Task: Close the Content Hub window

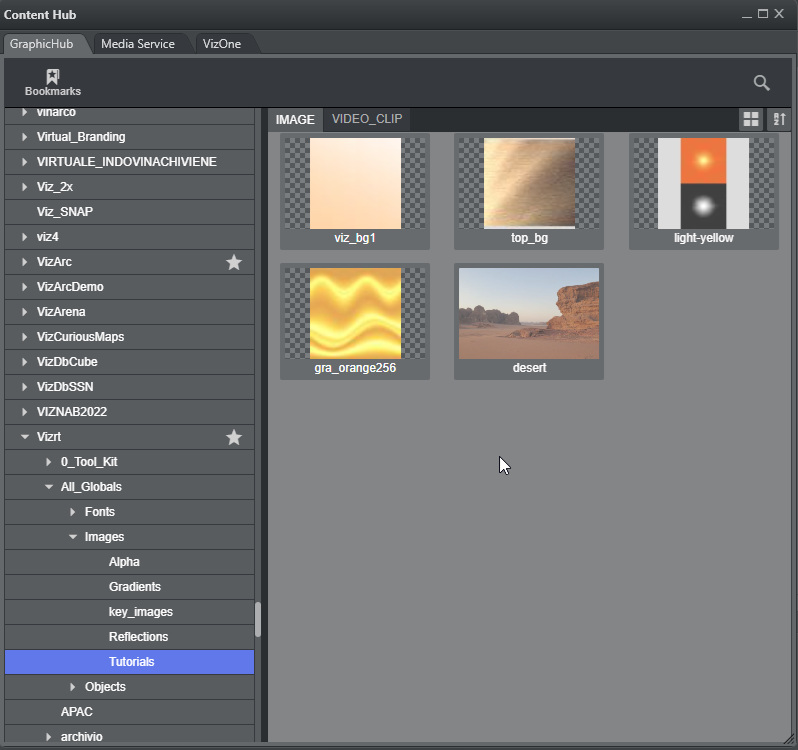Action: coord(780,14)
